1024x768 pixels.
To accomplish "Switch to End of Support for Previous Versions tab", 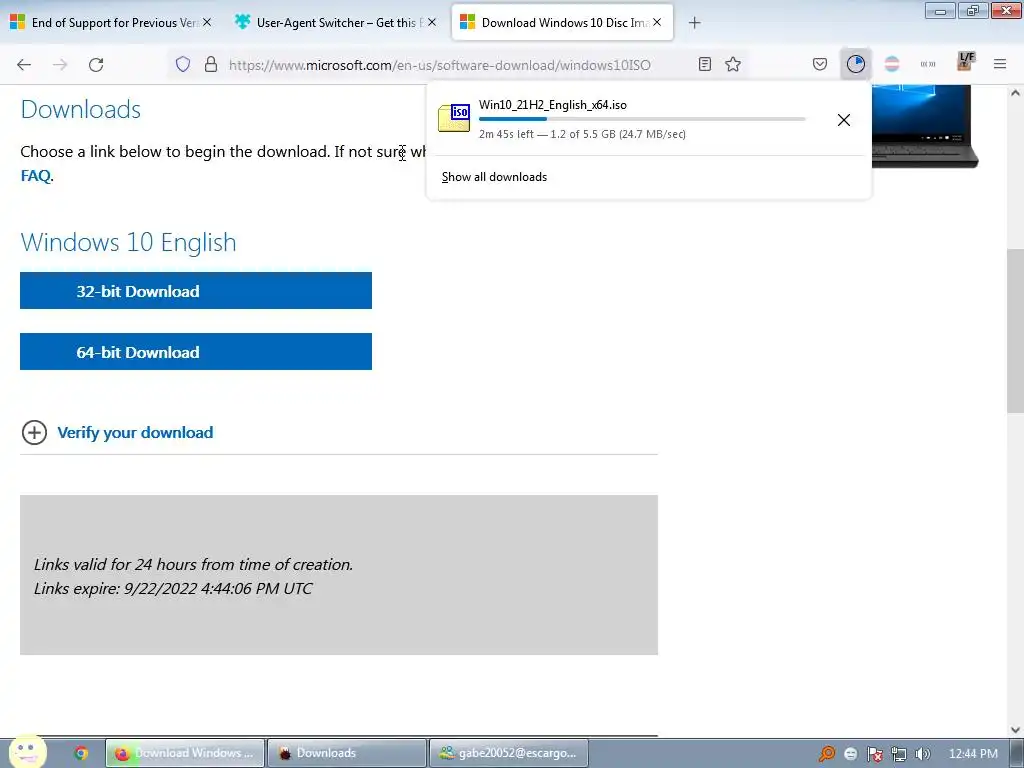I will click(x=113, y=23).
